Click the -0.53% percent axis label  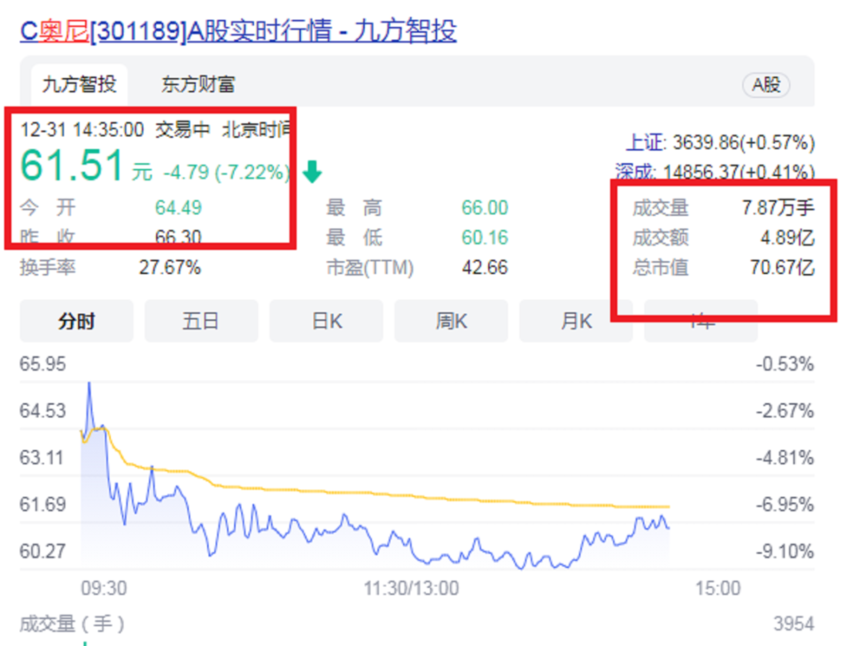pyautogui.click(x=785, y=364)
